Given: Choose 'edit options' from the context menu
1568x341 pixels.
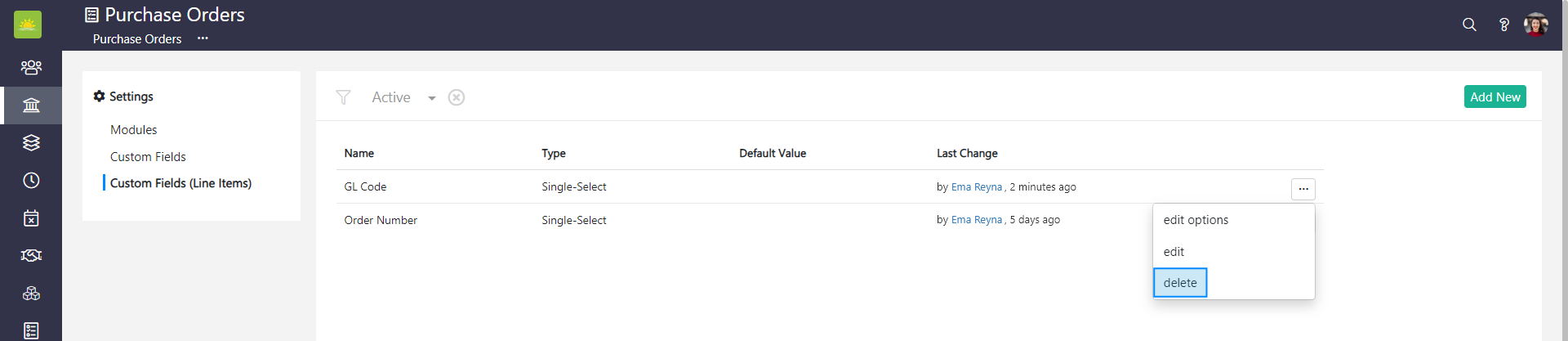Looking at the screenshot, I should (1196, 220).
